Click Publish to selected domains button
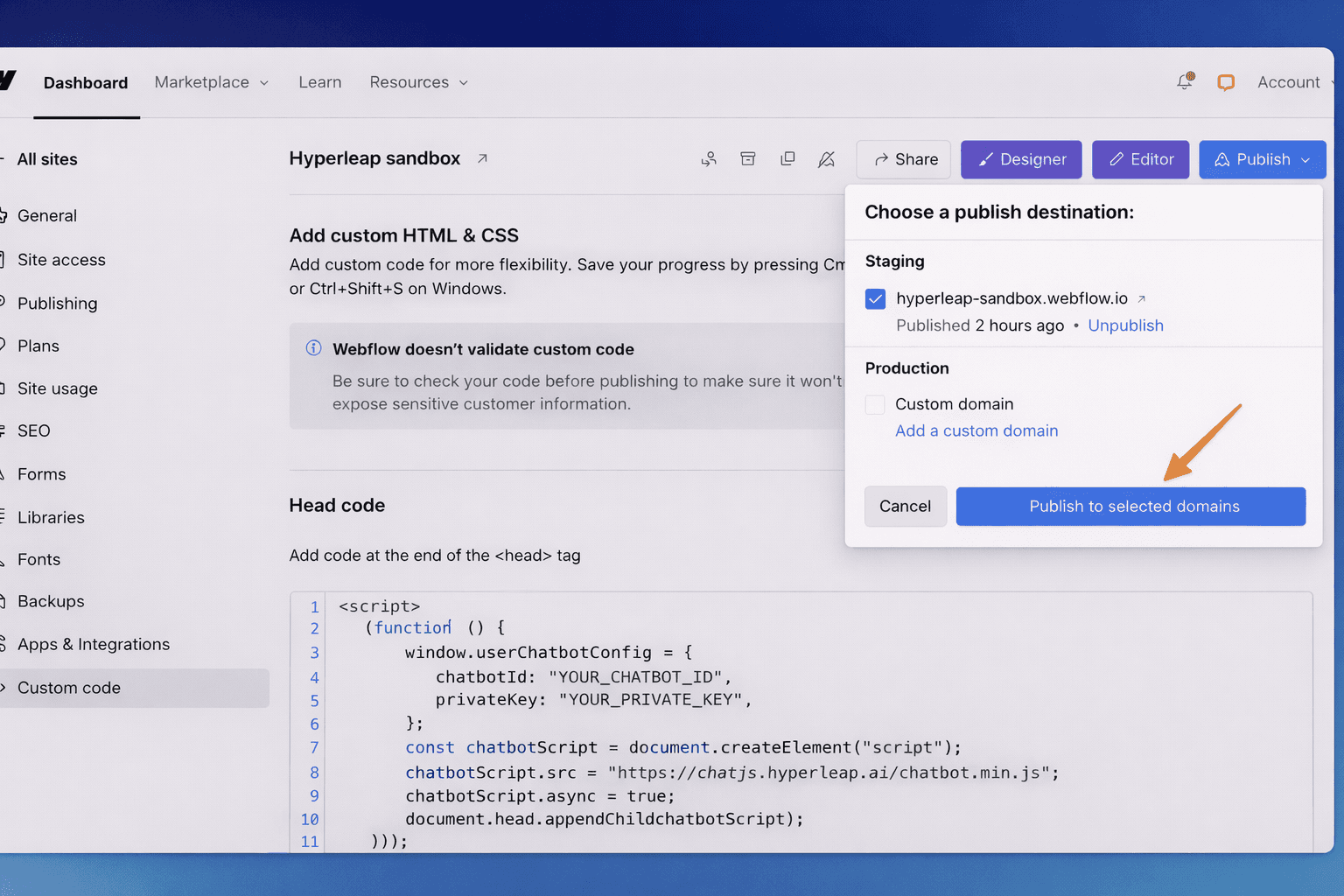The height and width of the screenshot is (896, 1344). [1130, 507]
